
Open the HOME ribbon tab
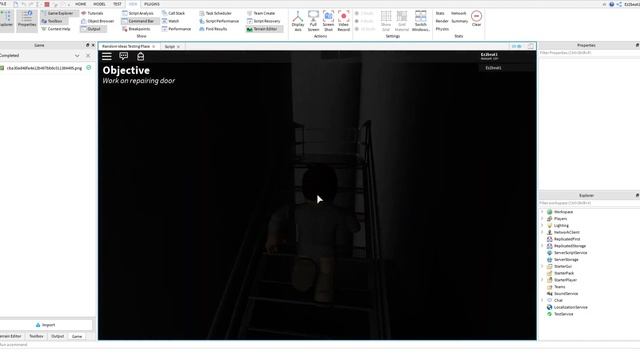80,4
